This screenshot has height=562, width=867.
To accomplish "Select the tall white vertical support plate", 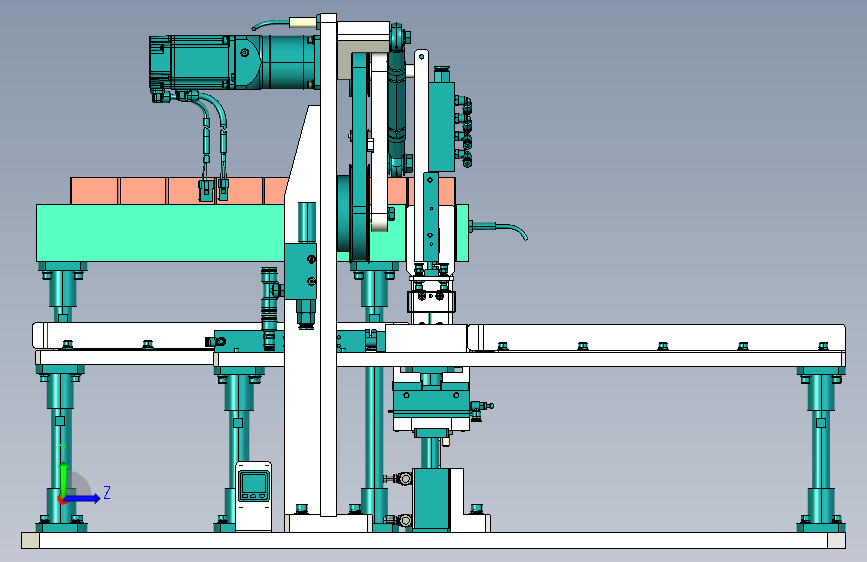I will [x=328, y=265].
